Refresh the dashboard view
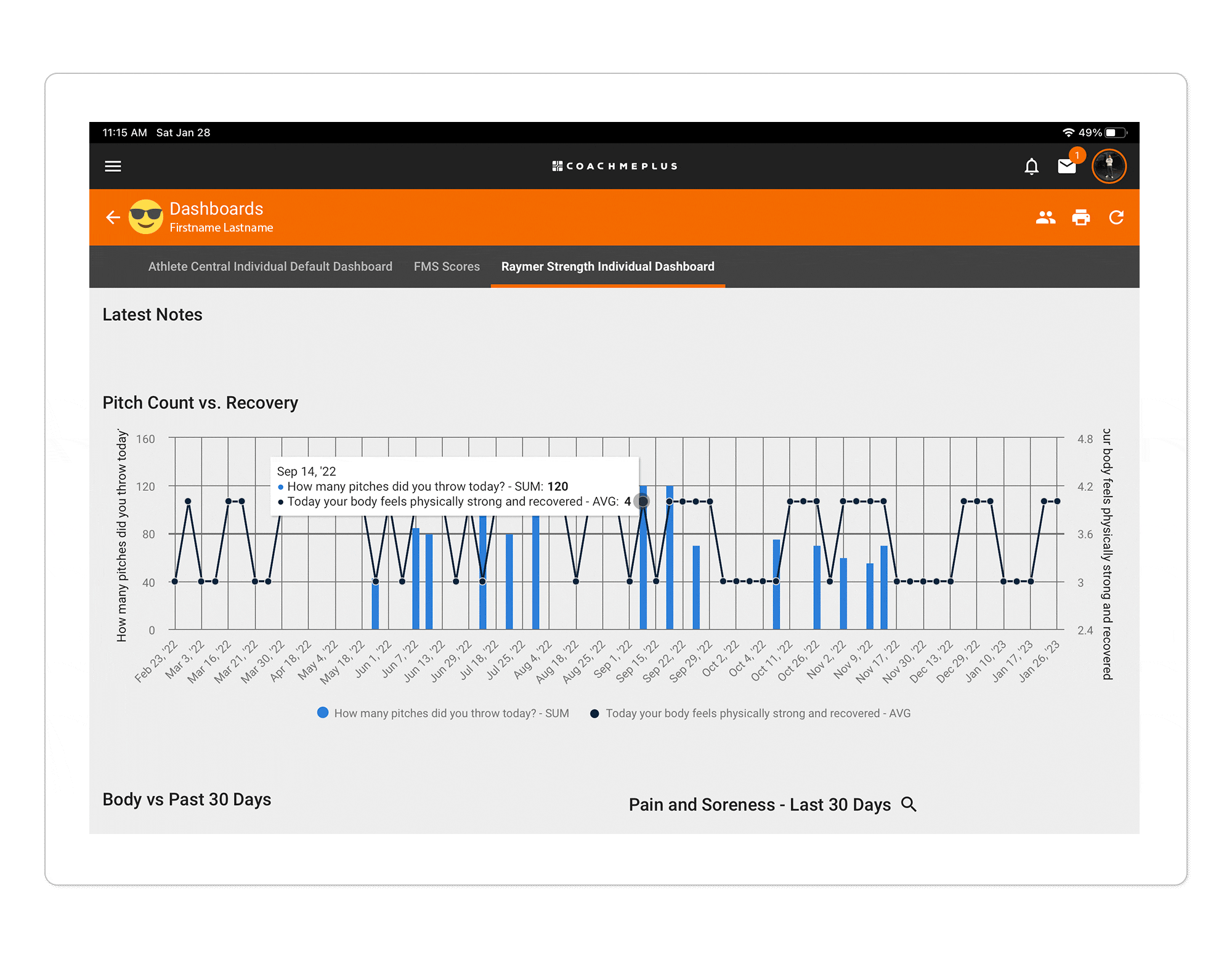 click(x=1116, y=217)
